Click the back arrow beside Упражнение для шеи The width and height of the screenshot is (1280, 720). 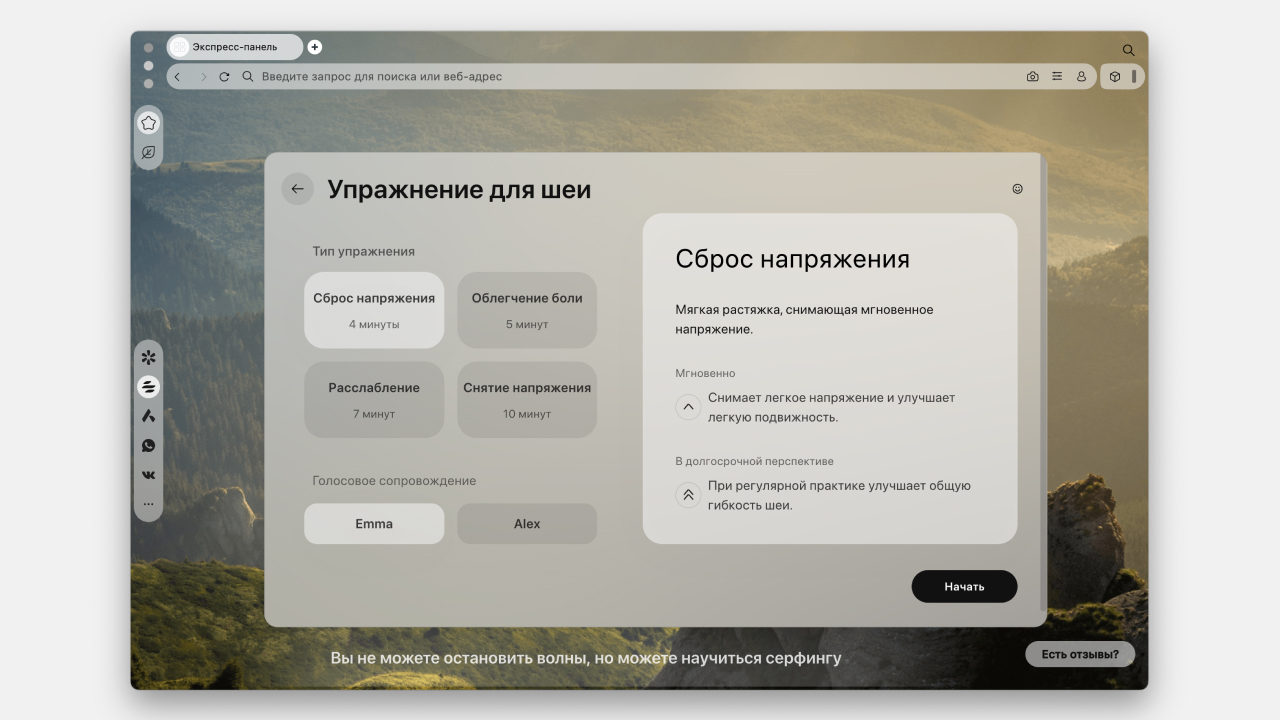[297, 189]
